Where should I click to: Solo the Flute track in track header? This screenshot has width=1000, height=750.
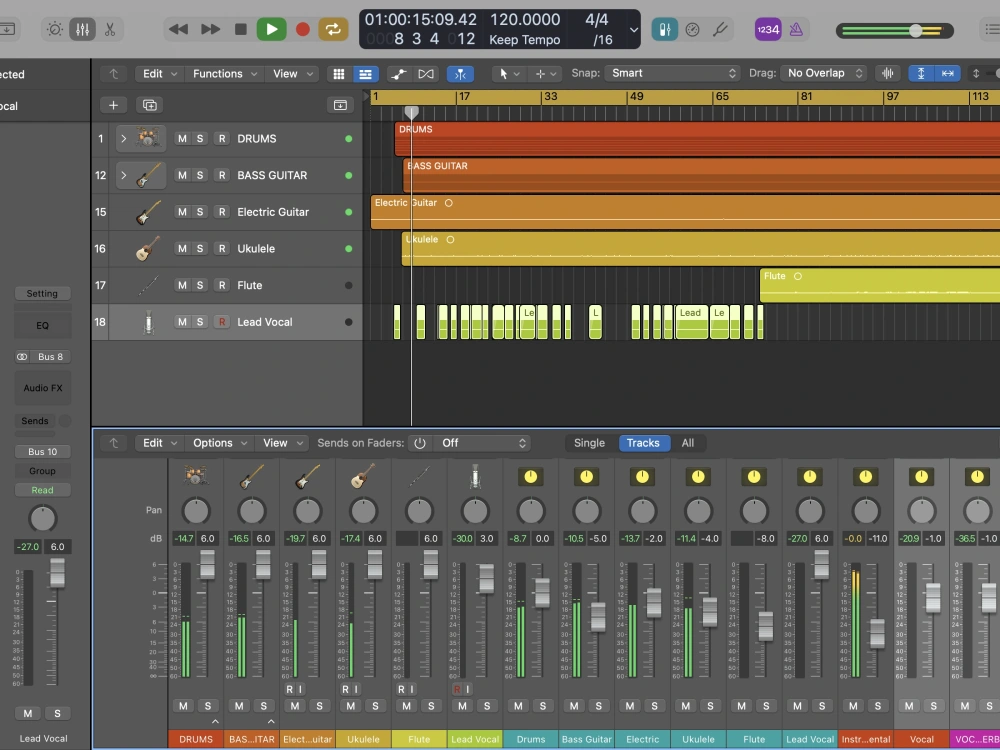point(200,285)
